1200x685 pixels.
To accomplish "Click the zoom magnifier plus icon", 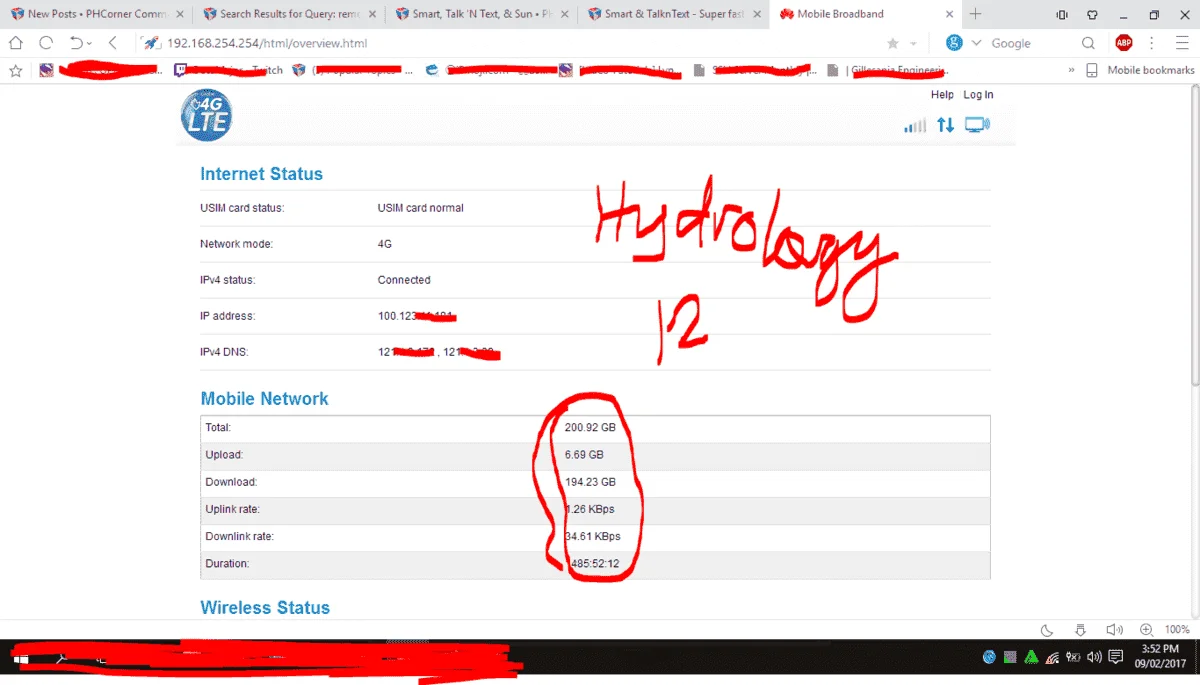I will pyautogui.click(x=1146, y=630).
